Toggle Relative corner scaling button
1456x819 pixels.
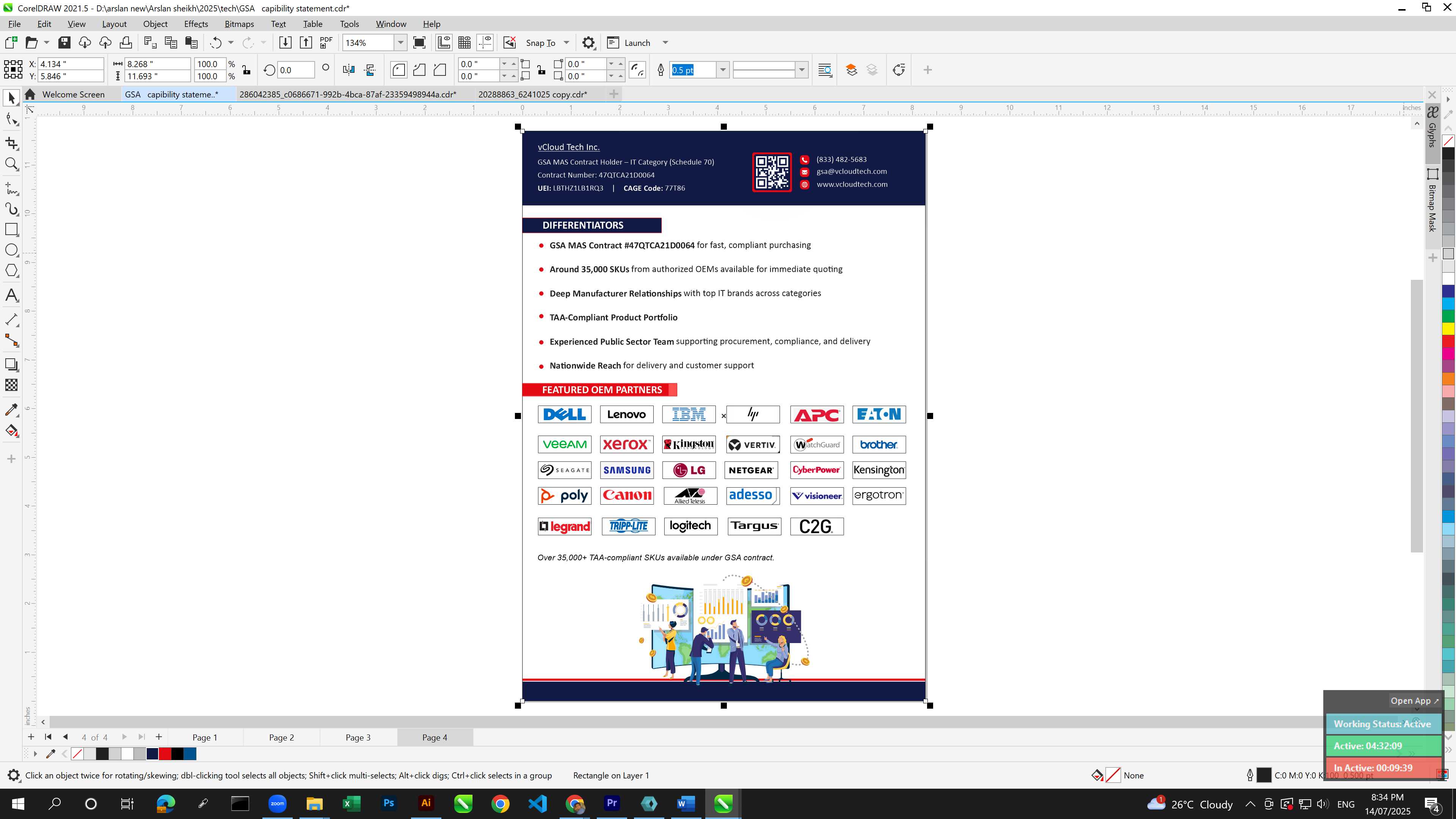pos(637,70)
